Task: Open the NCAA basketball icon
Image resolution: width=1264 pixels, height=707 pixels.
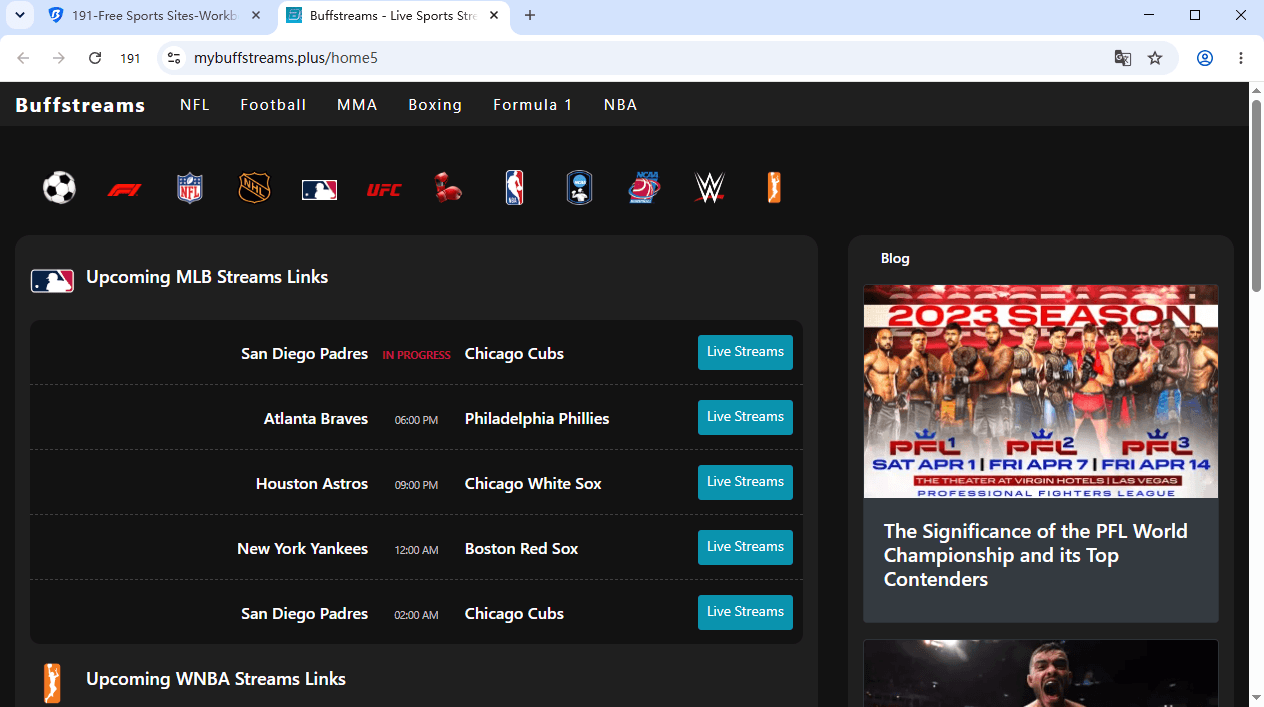Action: tap(645, 188)
